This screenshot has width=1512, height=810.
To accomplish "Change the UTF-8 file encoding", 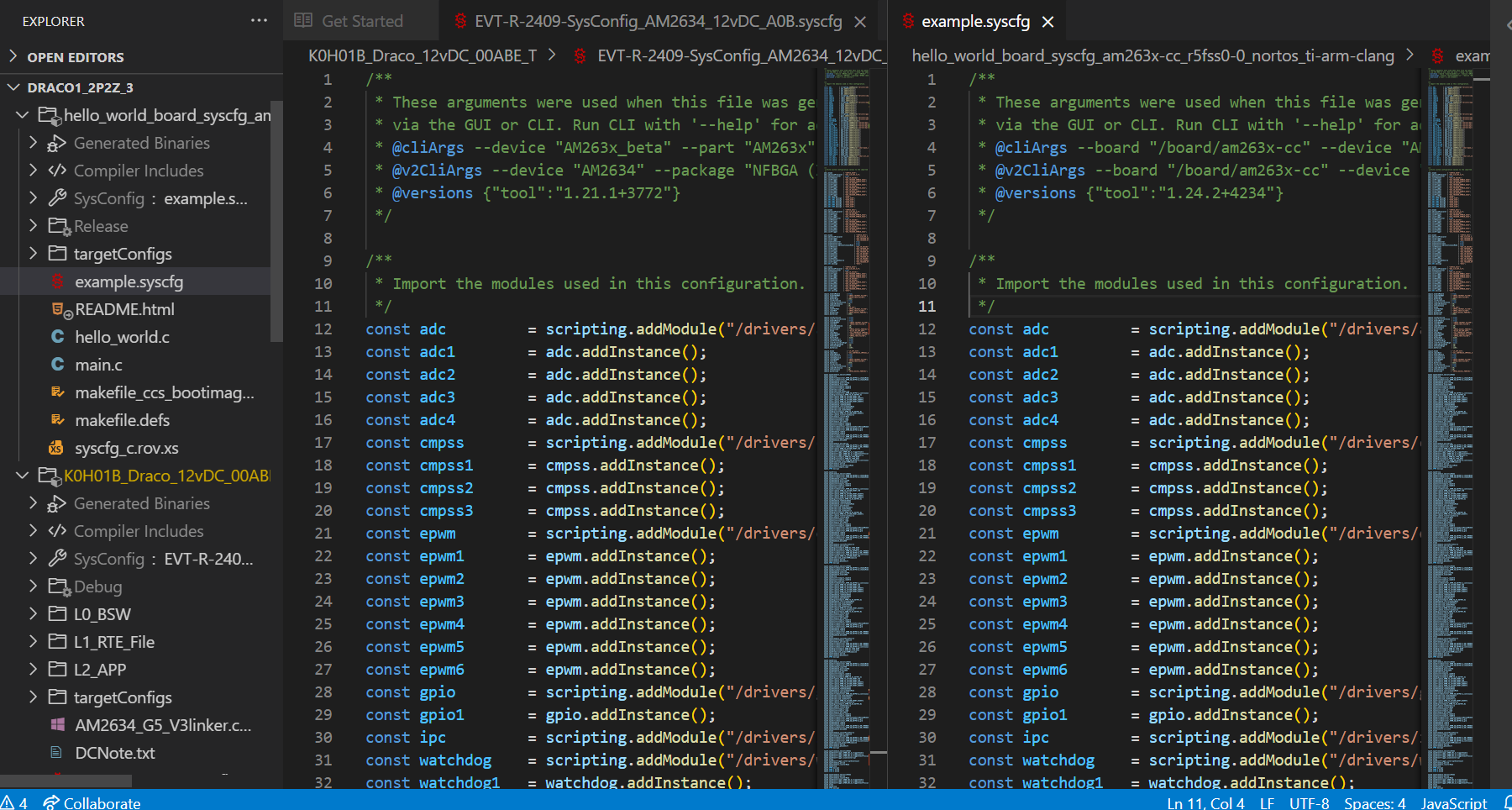I will tap(1309, 802).
